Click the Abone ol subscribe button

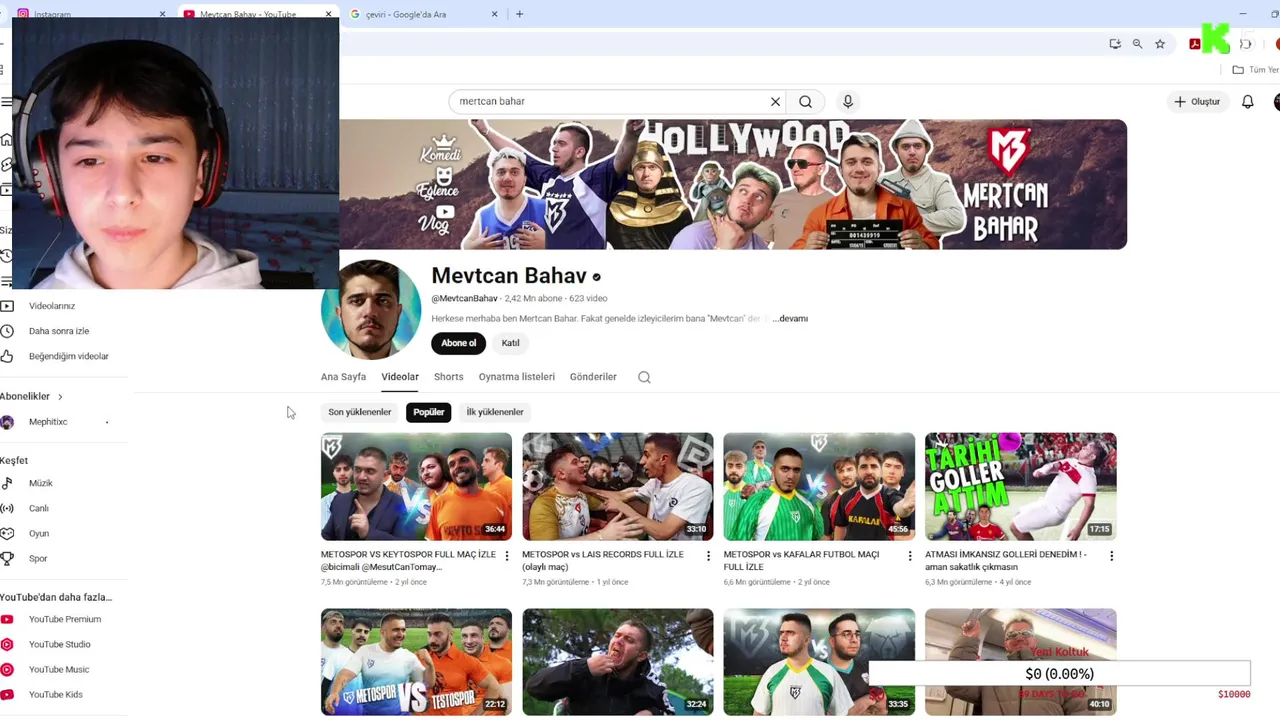coord(459,343)
